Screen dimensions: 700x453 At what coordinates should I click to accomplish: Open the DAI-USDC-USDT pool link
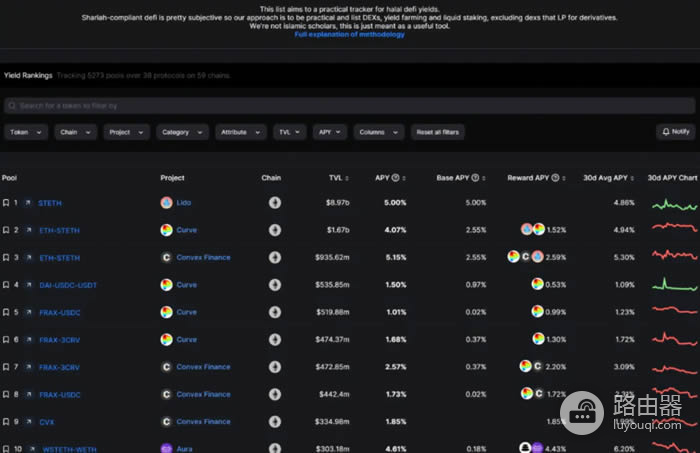[x=68, y=285]
